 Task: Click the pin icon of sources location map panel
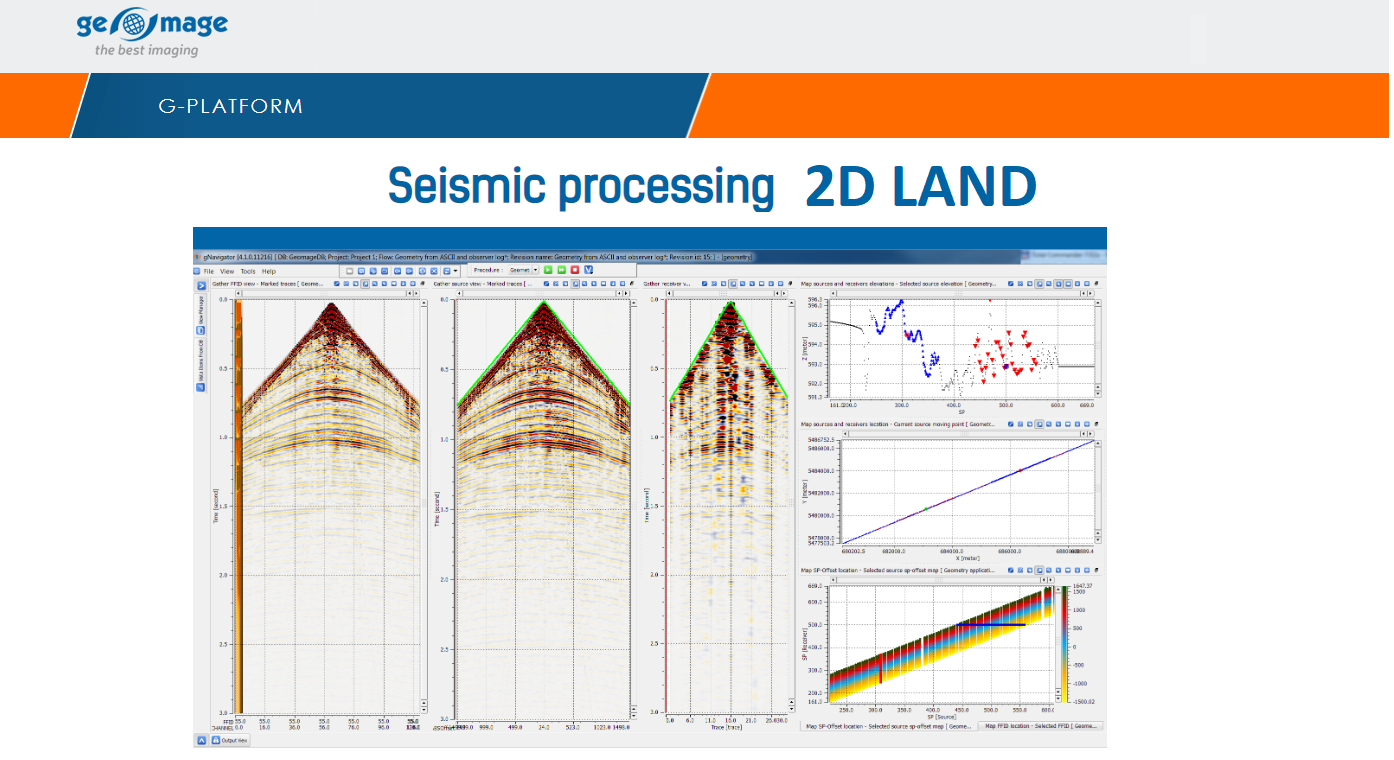tap(1096, 424)
